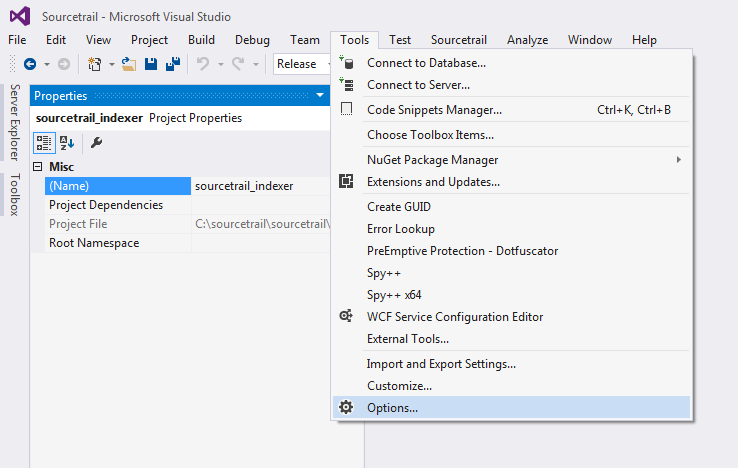Launch Create GUID tool
This screenshot has height=468, width=738.
[x=511, y=207]
